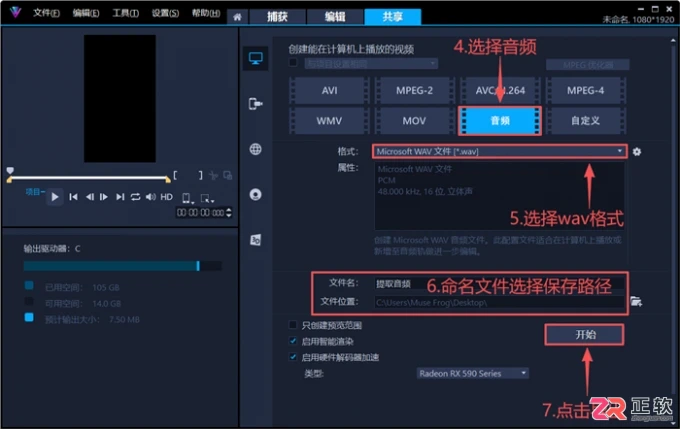Choose the 自定义 custom format button
Screen dimensions: 680x429
pos(585,121)
